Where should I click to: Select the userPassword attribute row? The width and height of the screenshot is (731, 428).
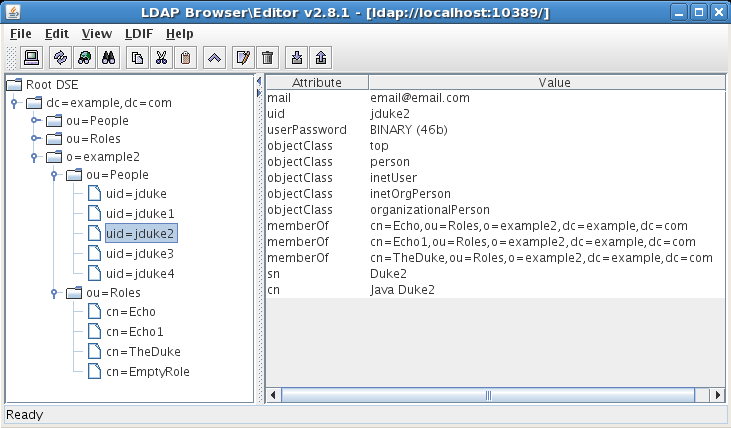[x=307, y=130]
